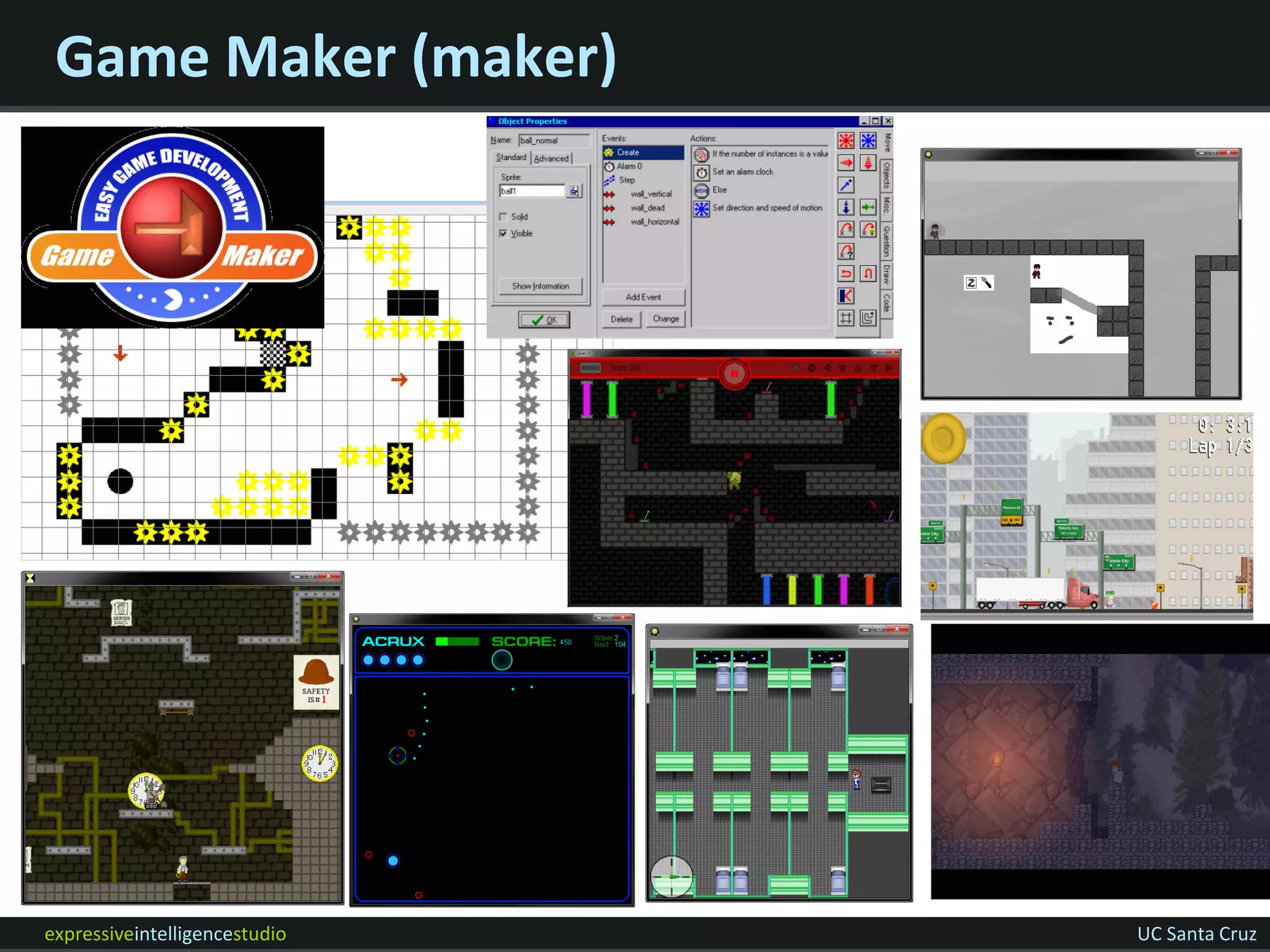
Task: Toggle the Solid checkbox
Action: [x=503, y=217]
